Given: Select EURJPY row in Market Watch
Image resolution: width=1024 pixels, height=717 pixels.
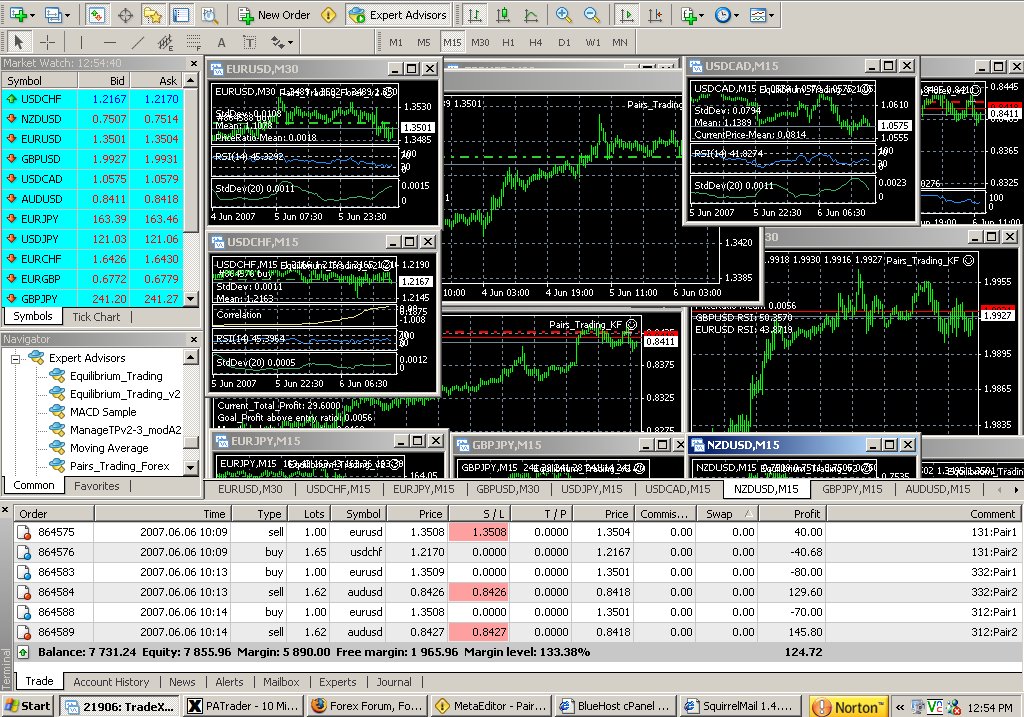Looking at the screenshot, I should (x=93, y=219).
